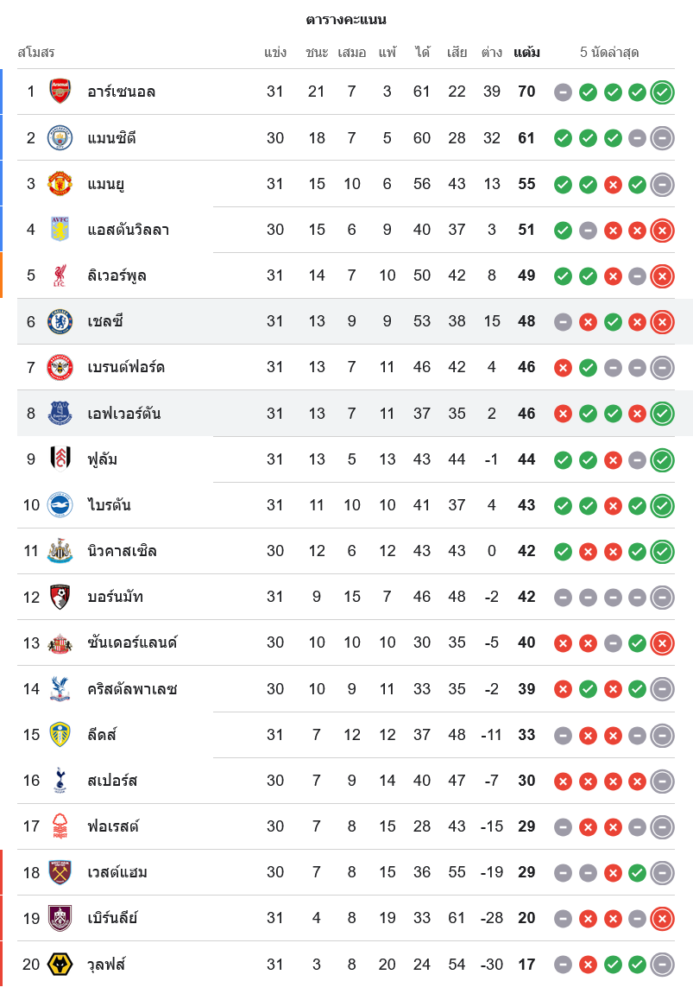Click Arsenal's latest match win indicator
This screenshot has width=693, height=1000.
(x=661, y=93)
